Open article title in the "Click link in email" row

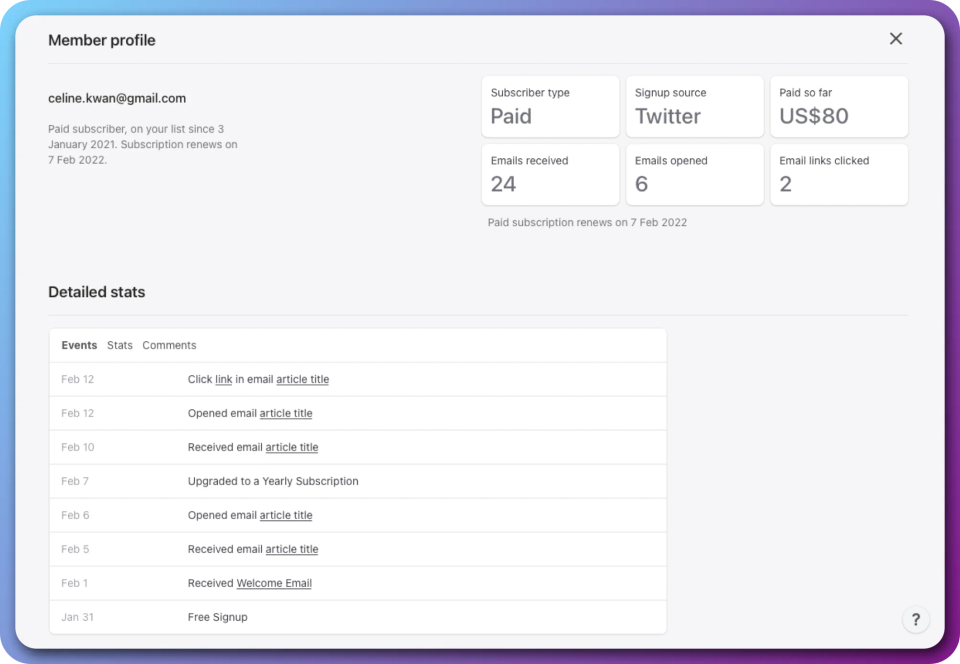(302, 380)
